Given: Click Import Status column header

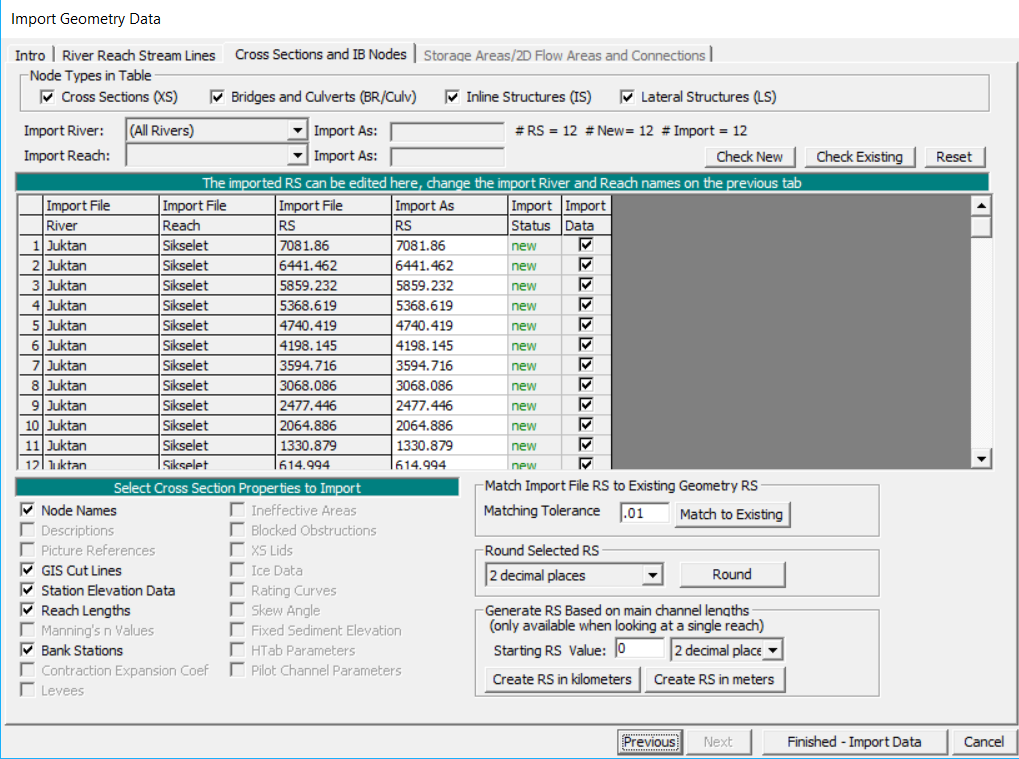Looking at the screenshot, I should point(534,216).
